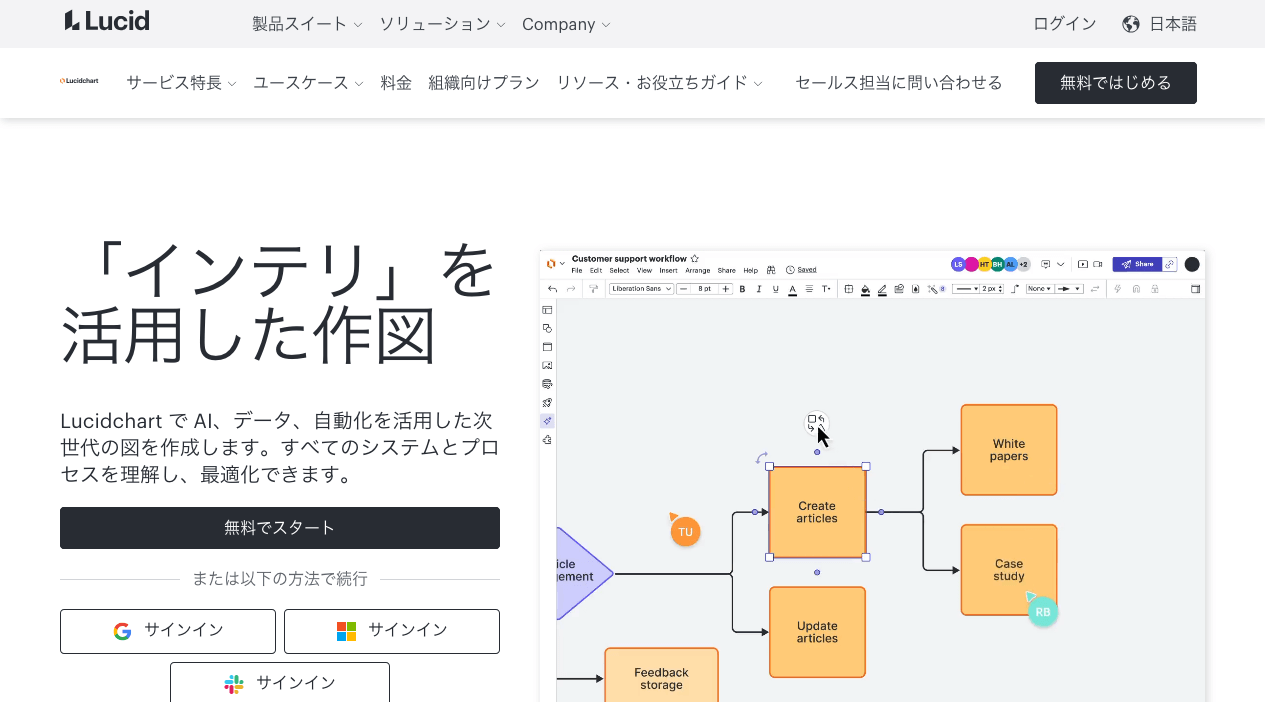Click the globe language icon
The width and height of the screenshot is (1265, 702).
1131,24
